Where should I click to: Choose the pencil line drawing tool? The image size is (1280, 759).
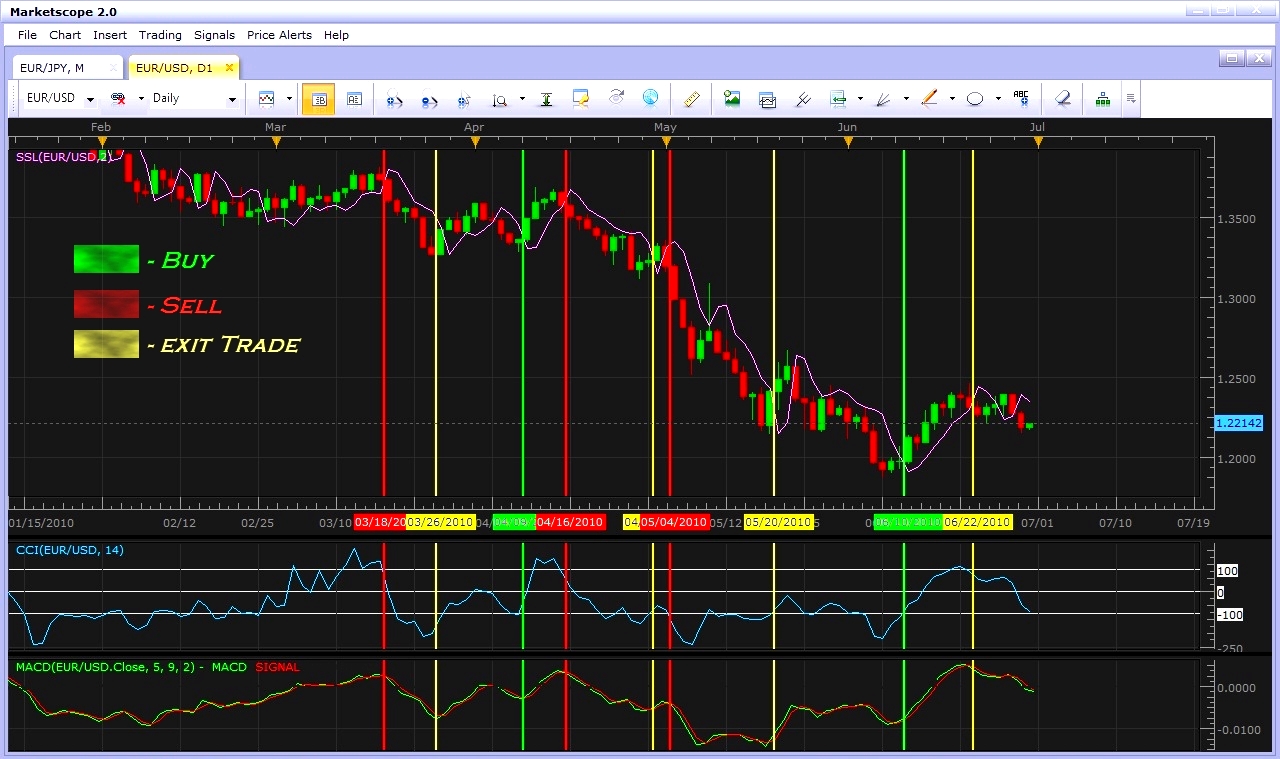(929, 99)
